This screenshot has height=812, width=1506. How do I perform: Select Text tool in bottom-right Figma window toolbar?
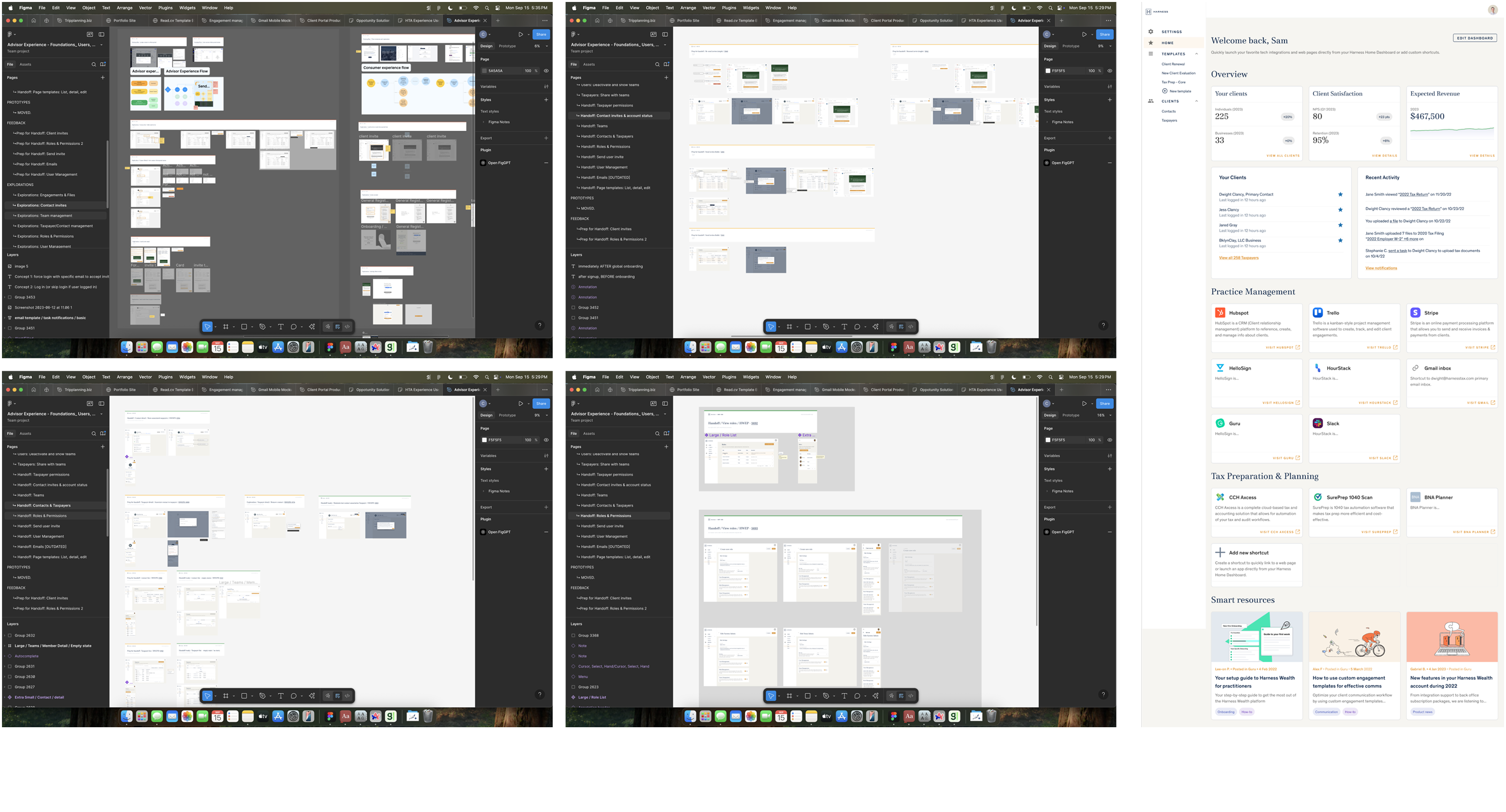click(x=844, y=696)
